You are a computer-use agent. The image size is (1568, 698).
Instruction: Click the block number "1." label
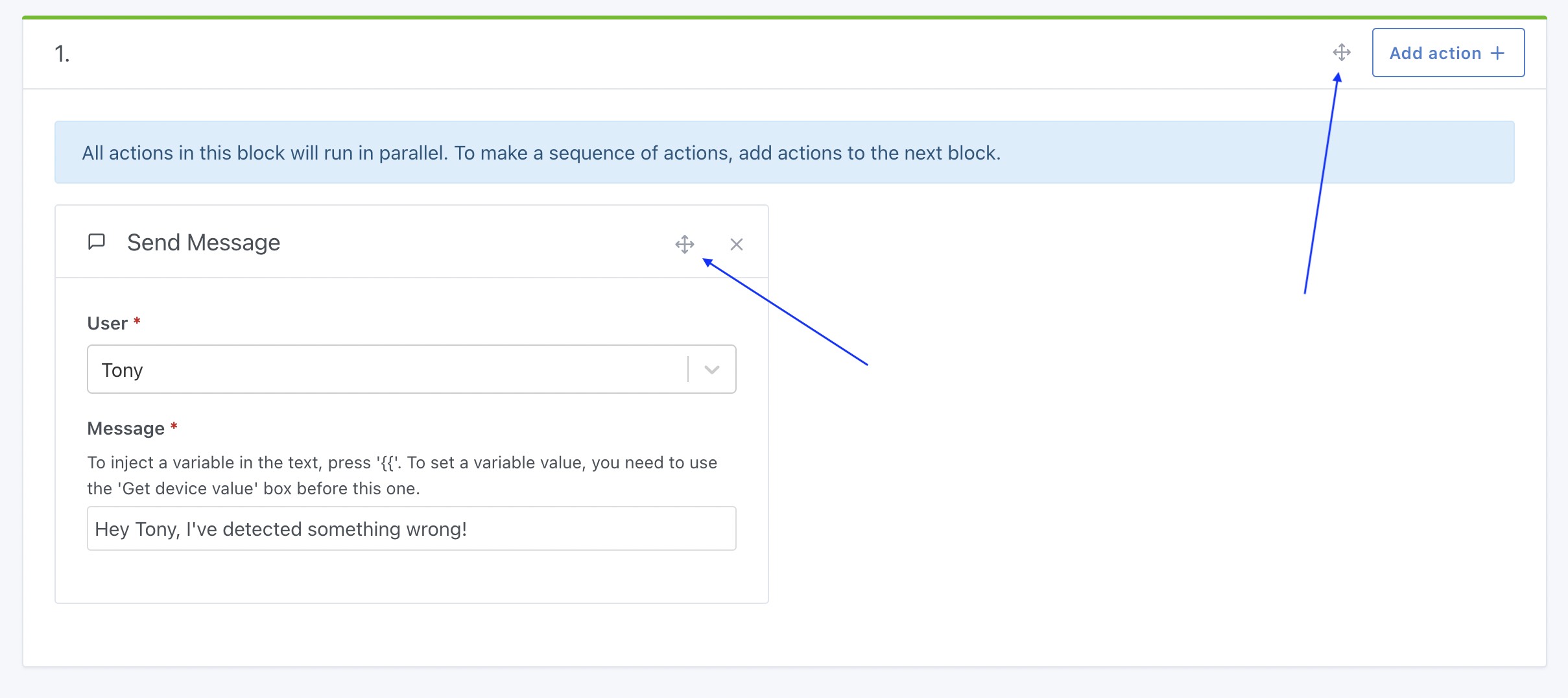pyautogui.click(x=62, y=54)
